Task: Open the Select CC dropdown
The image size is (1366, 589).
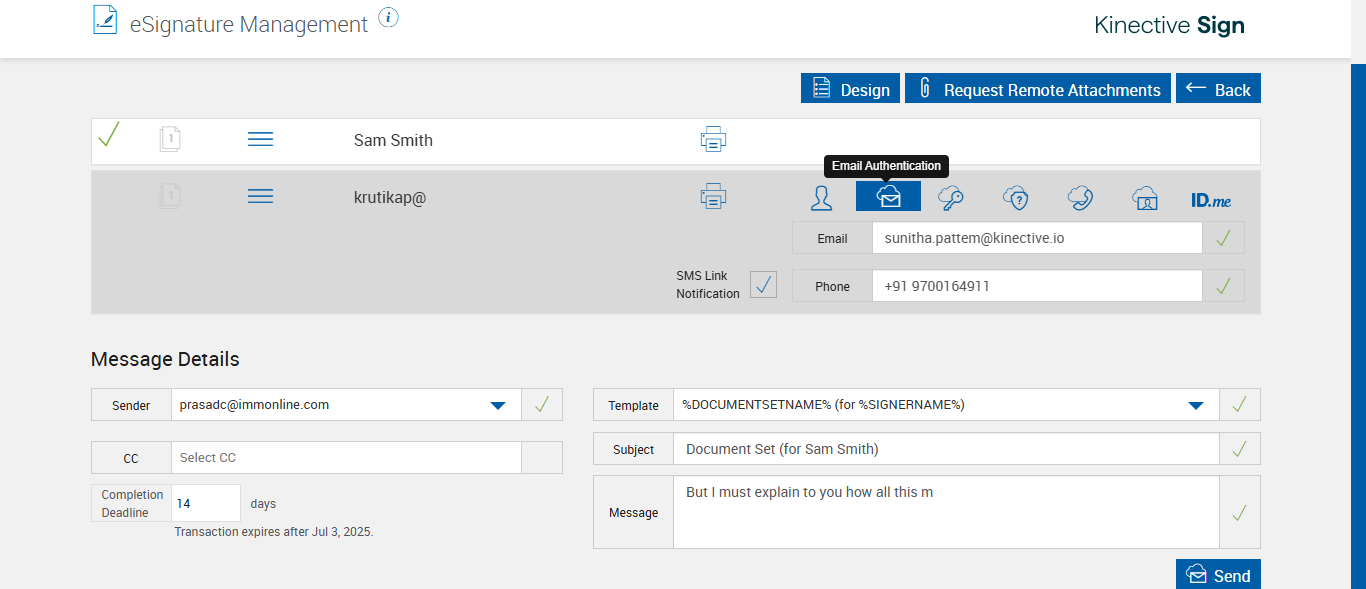Action: coord(346,457)
